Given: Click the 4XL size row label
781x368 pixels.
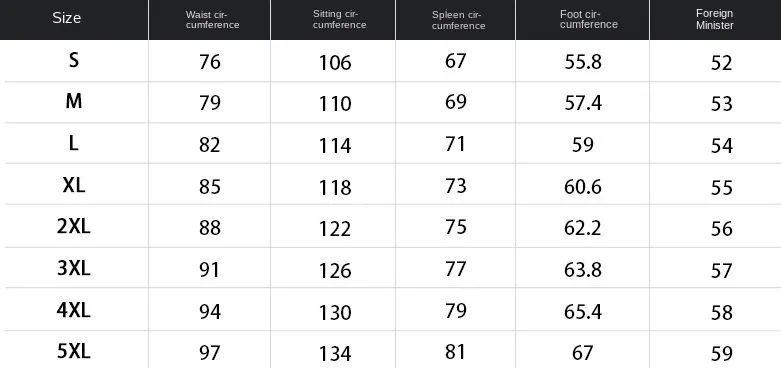Looking at the screenshot, I should point(74,311).
